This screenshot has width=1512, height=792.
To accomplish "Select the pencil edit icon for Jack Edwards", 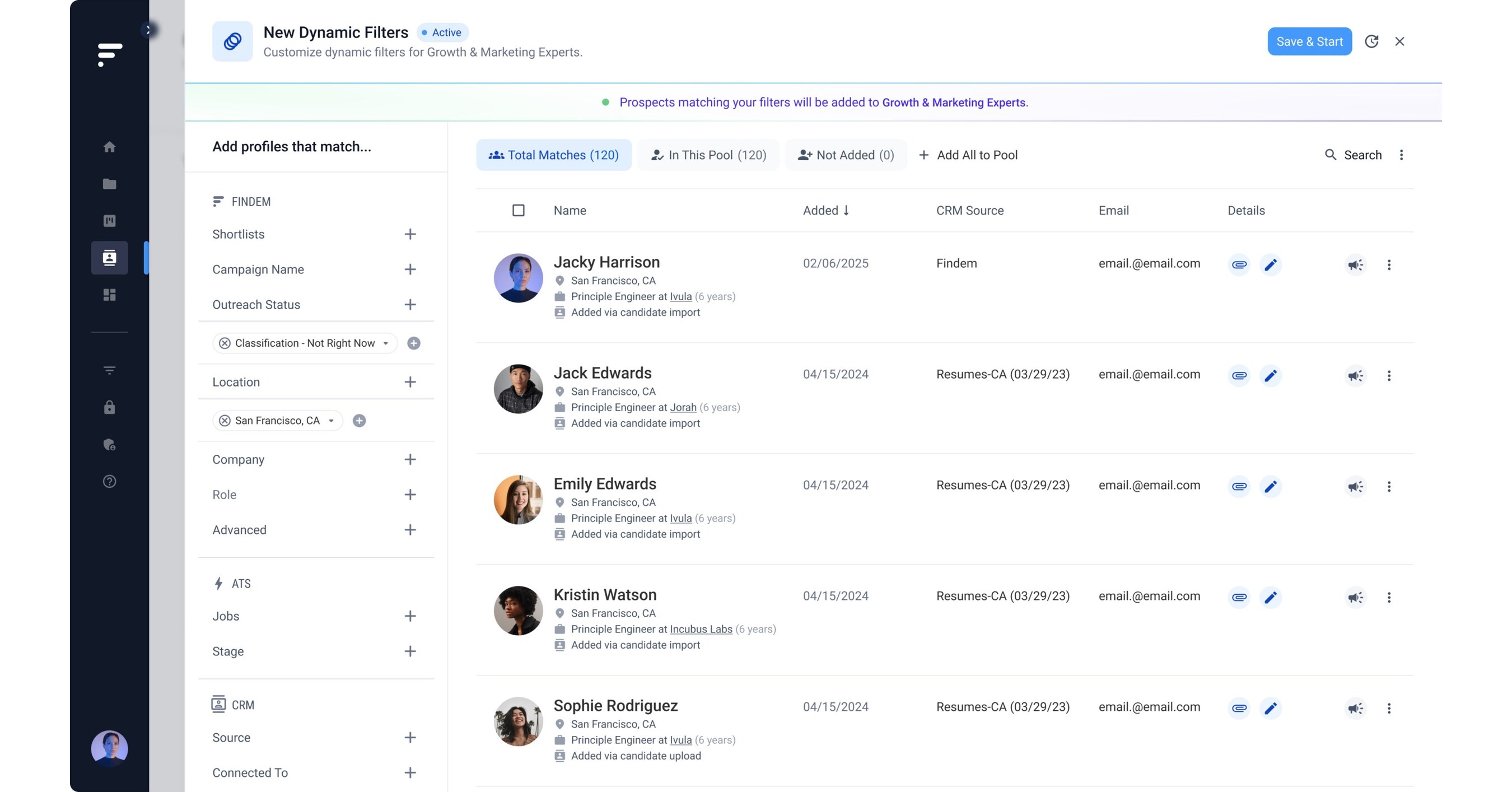I will (1271, 375).
